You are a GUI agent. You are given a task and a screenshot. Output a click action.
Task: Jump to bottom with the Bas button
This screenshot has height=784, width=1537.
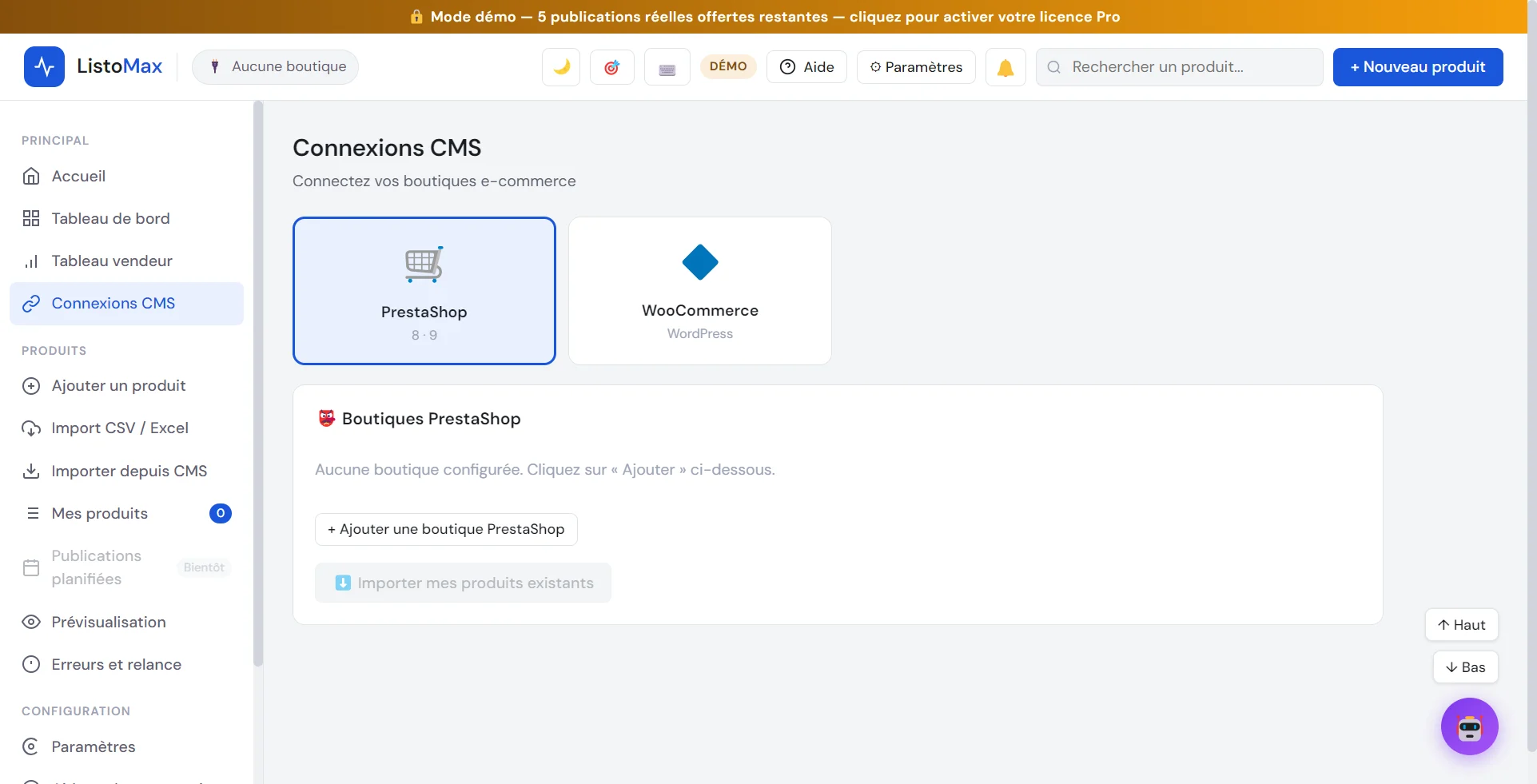point(1465,667)
